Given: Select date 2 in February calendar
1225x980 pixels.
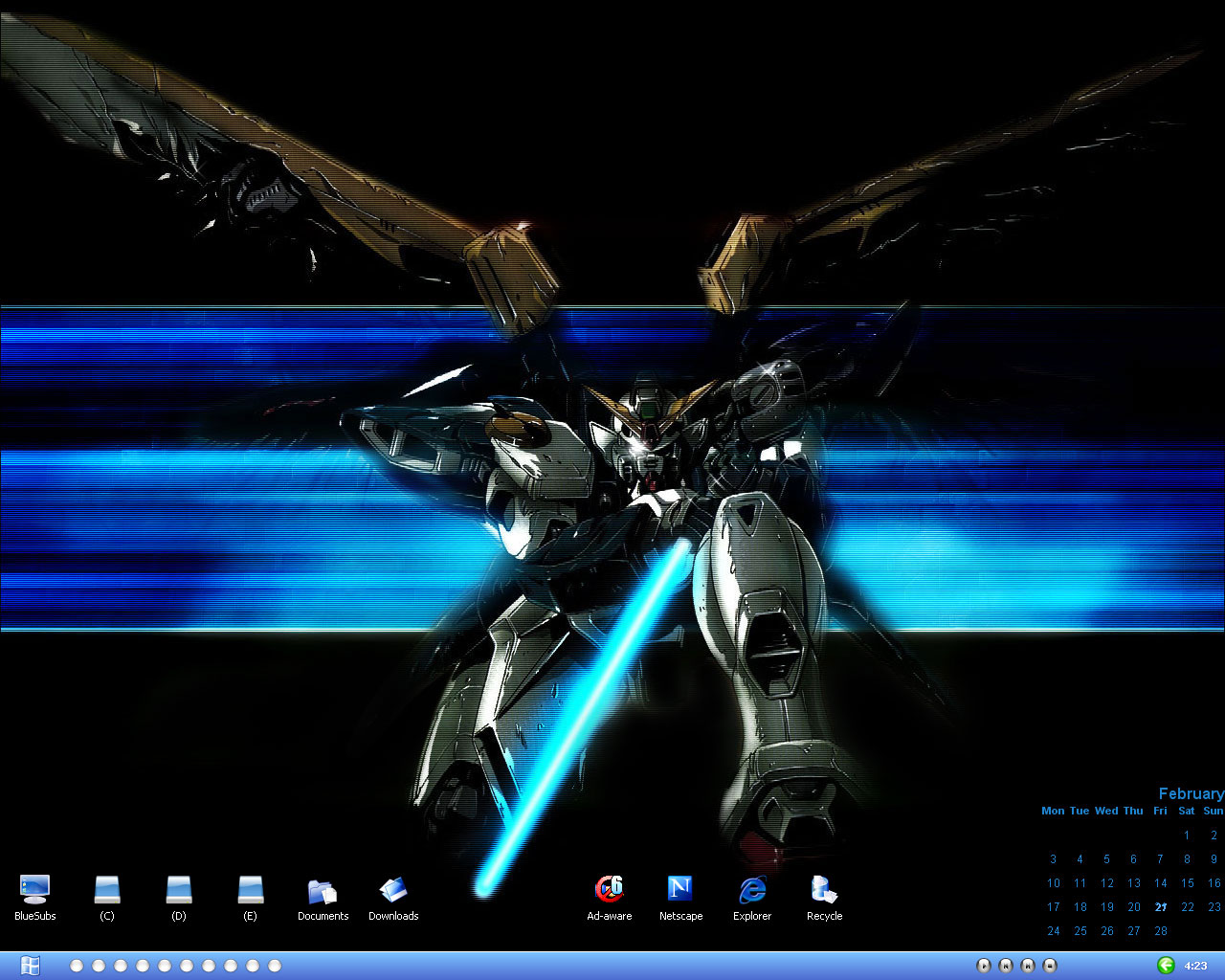Looking at the screenshot, I should 1214,835.
